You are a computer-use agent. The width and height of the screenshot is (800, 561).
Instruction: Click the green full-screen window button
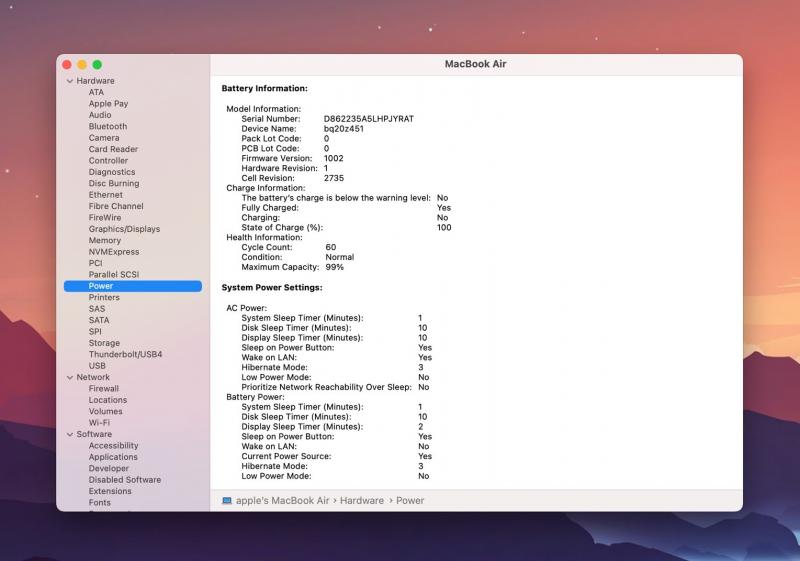coord(98,64)
